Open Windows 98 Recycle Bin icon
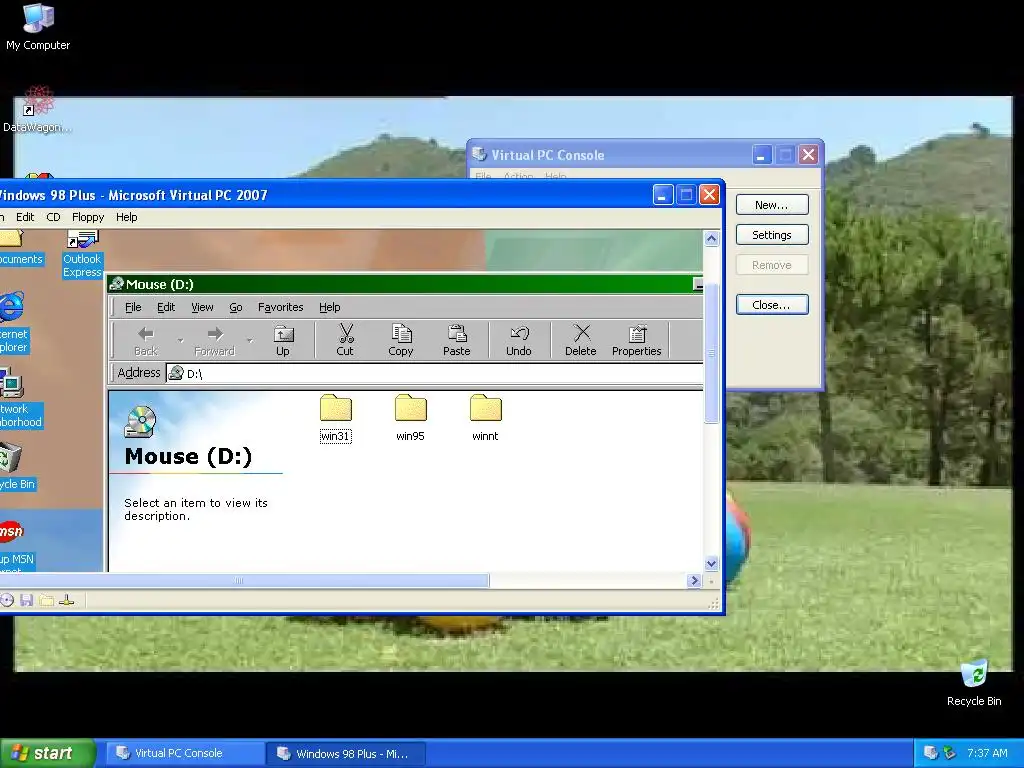This screenshot has height=768, width=1024. 17,466
